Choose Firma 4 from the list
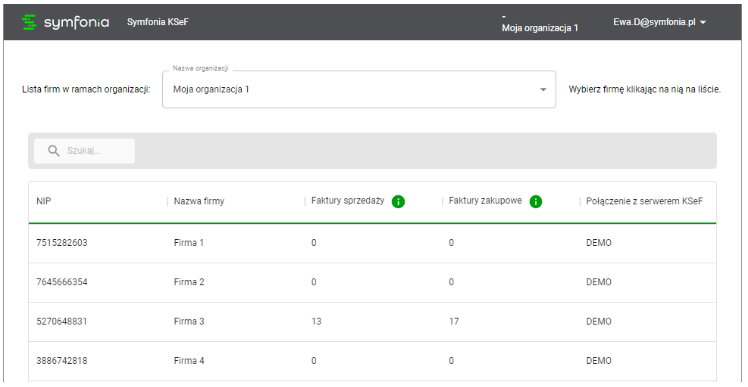748x387 pixels. (x=372, y=361)
